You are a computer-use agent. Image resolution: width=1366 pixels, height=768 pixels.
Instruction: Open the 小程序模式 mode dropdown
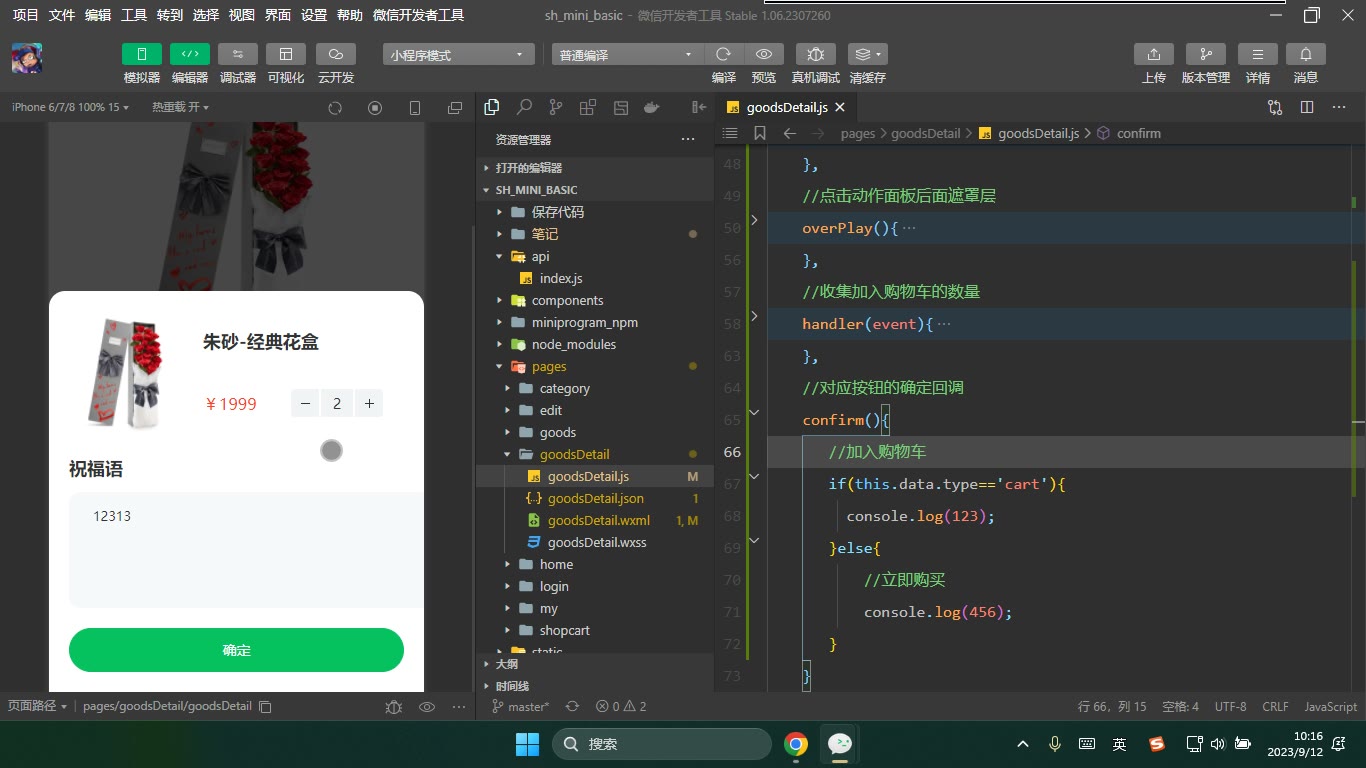[457, 55]
